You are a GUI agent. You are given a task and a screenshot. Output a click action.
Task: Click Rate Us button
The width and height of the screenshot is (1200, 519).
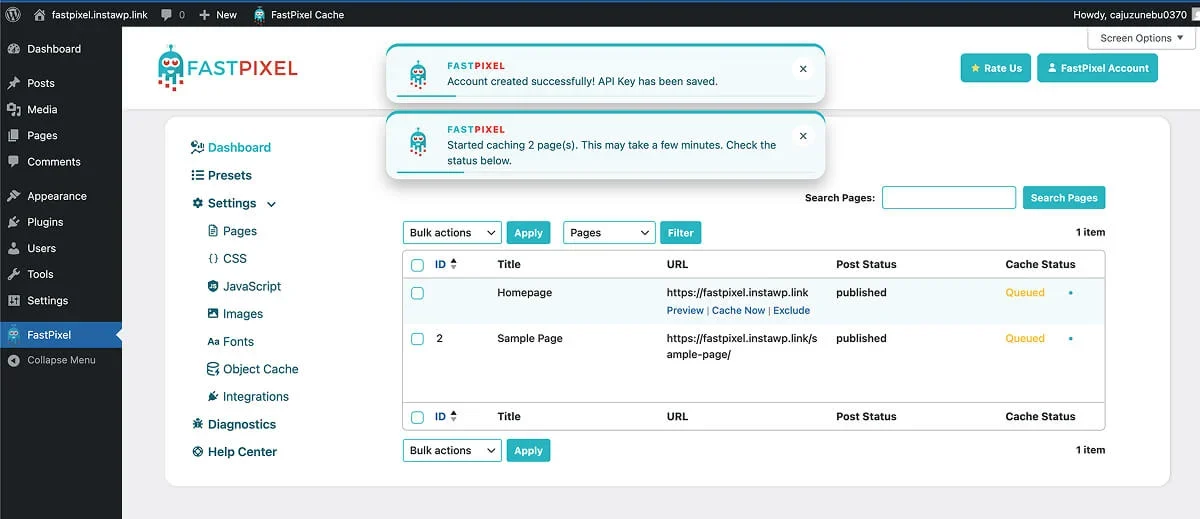pyautogui.click(x=996, y=68)
